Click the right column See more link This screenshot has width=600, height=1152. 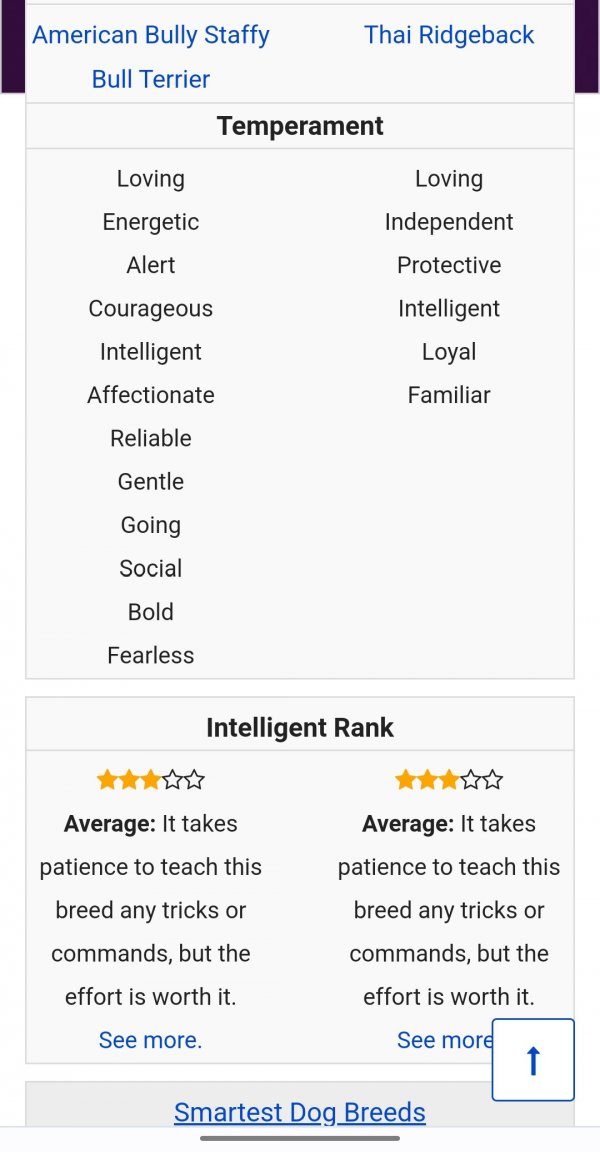[445, 1040]
